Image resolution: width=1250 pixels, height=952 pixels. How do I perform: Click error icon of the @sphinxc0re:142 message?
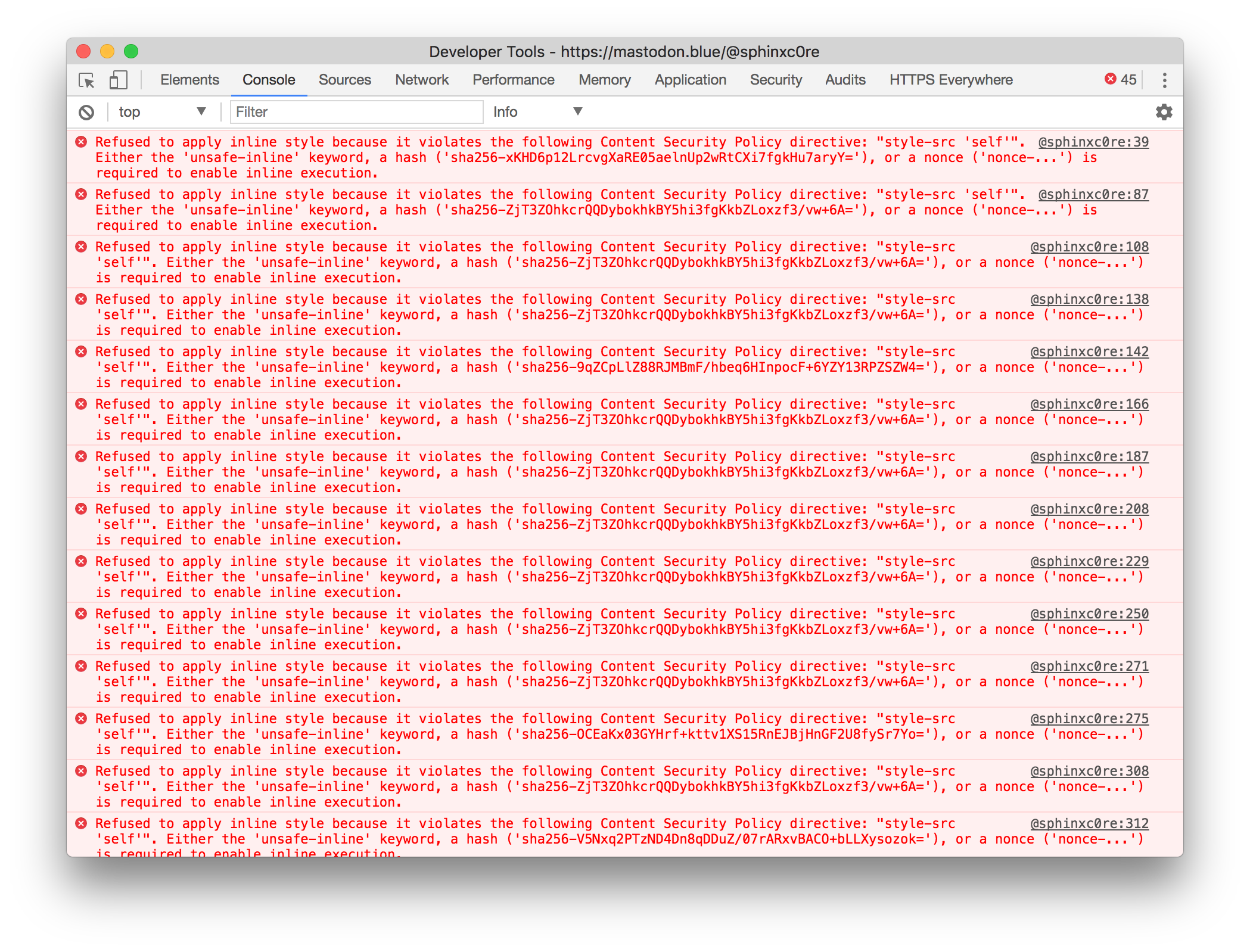pyautogui.click(x=82, y=351)
